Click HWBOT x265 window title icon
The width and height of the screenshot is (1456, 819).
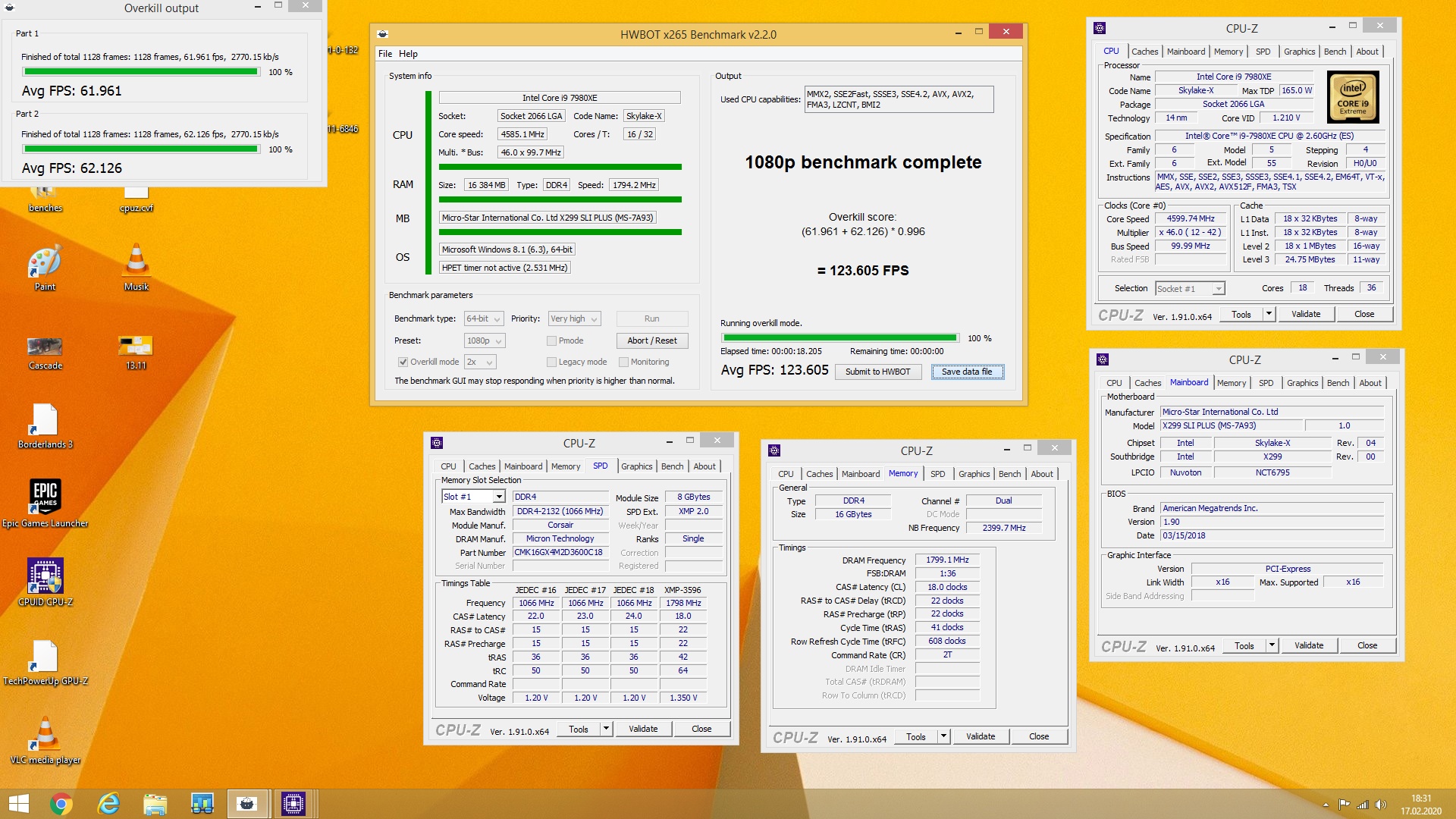pyautogui.click(x=383, y=34)
